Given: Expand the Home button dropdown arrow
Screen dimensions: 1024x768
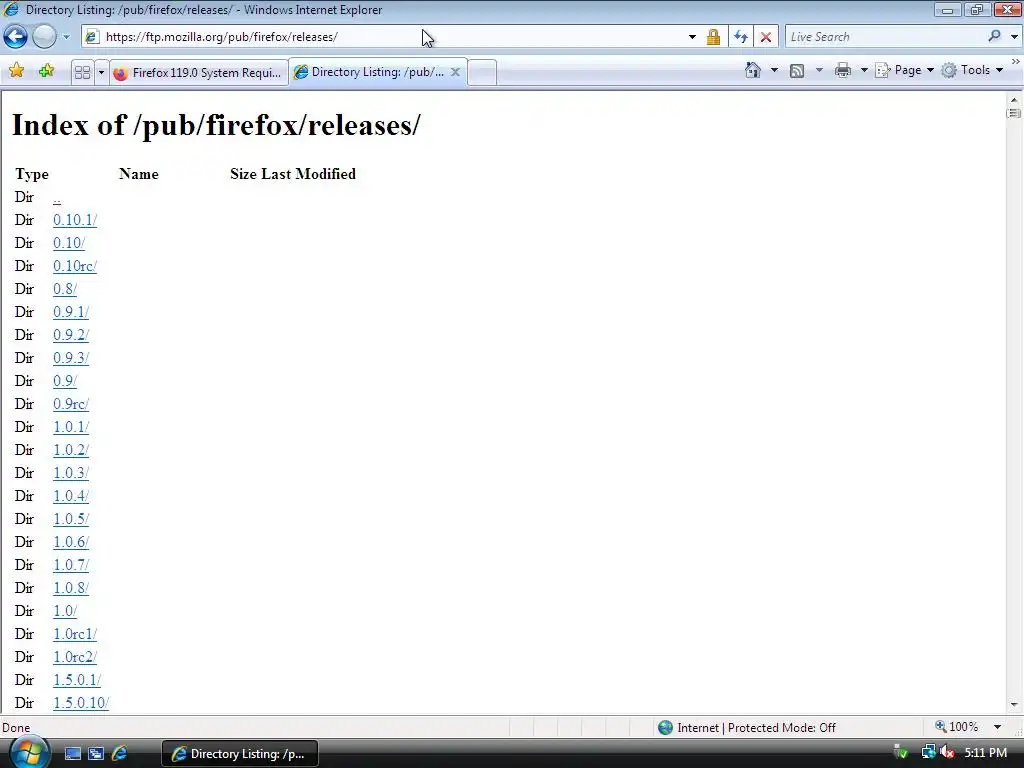Looking at the screenshot, I should click(x=775, y=70).
